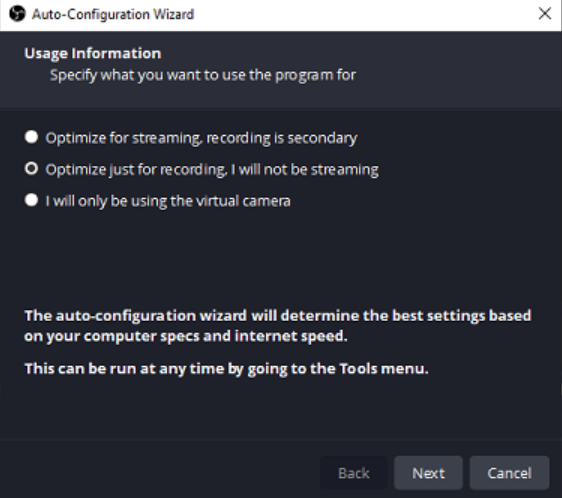Image resolution: width=562 pixels, height=498 pixels.
Task: Click the disabled Back button
Action: (354, 473)
